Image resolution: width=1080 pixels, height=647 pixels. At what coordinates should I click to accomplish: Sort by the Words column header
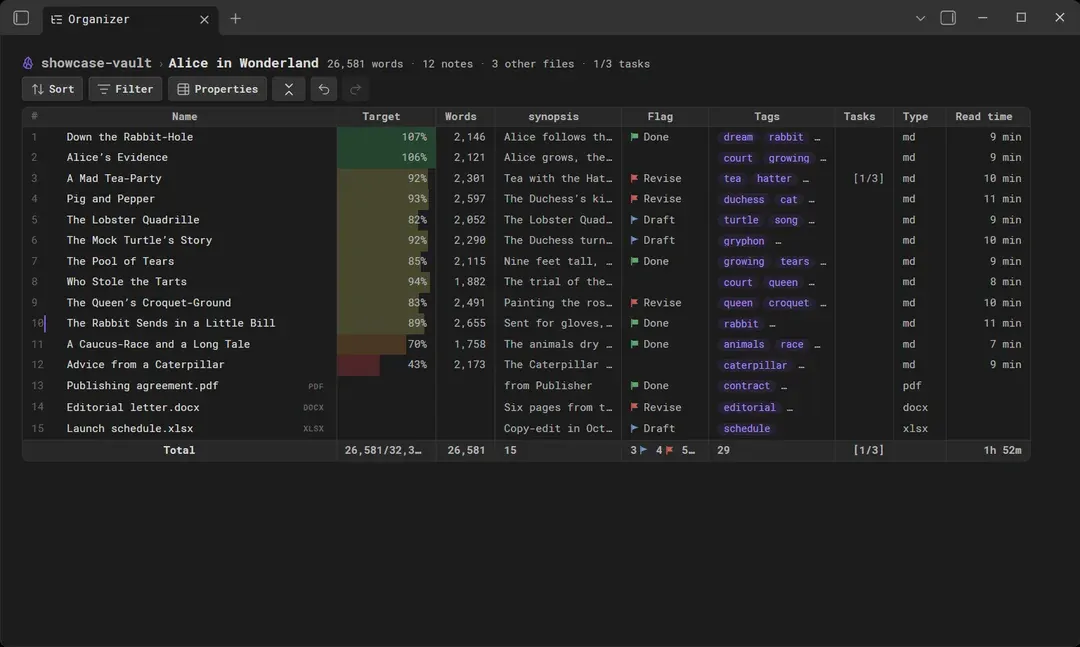(461, 116)
